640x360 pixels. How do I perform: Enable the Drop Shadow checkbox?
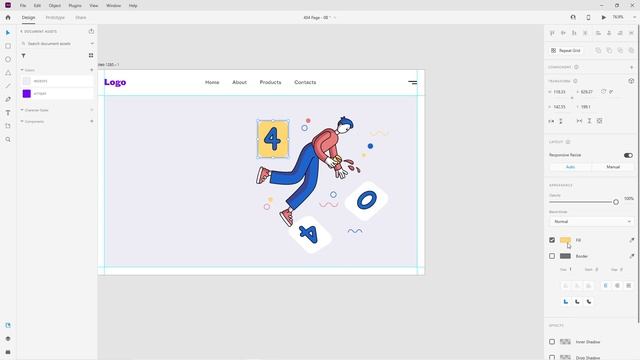click(x=552, y=357)
